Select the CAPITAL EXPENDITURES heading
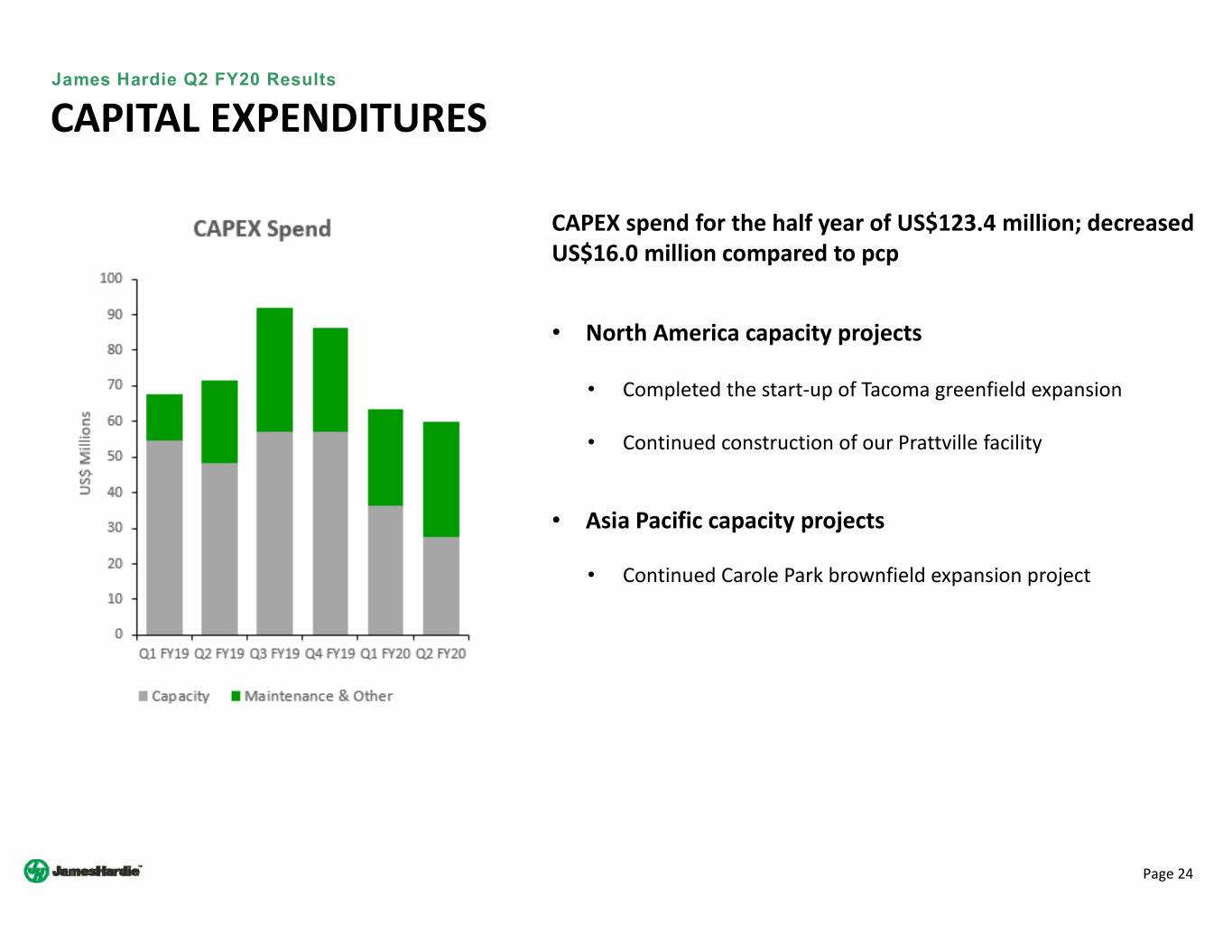The width and height of the screenshot is (1232, 952). tap(268, 118)
